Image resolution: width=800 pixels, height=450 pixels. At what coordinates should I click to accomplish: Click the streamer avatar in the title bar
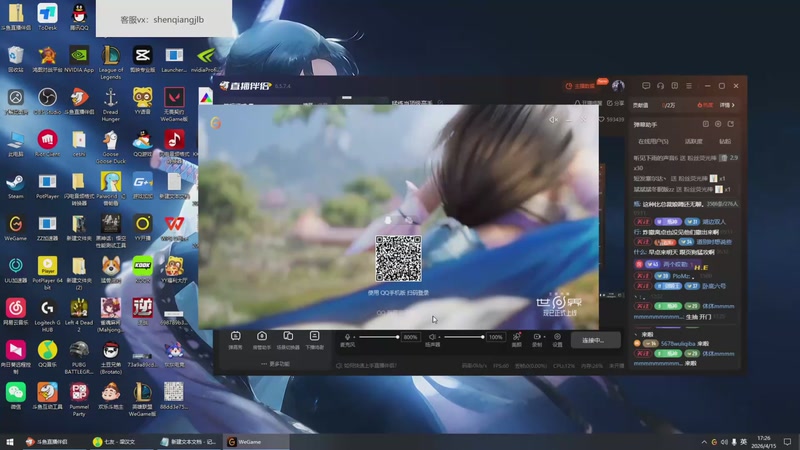[618, 86]
